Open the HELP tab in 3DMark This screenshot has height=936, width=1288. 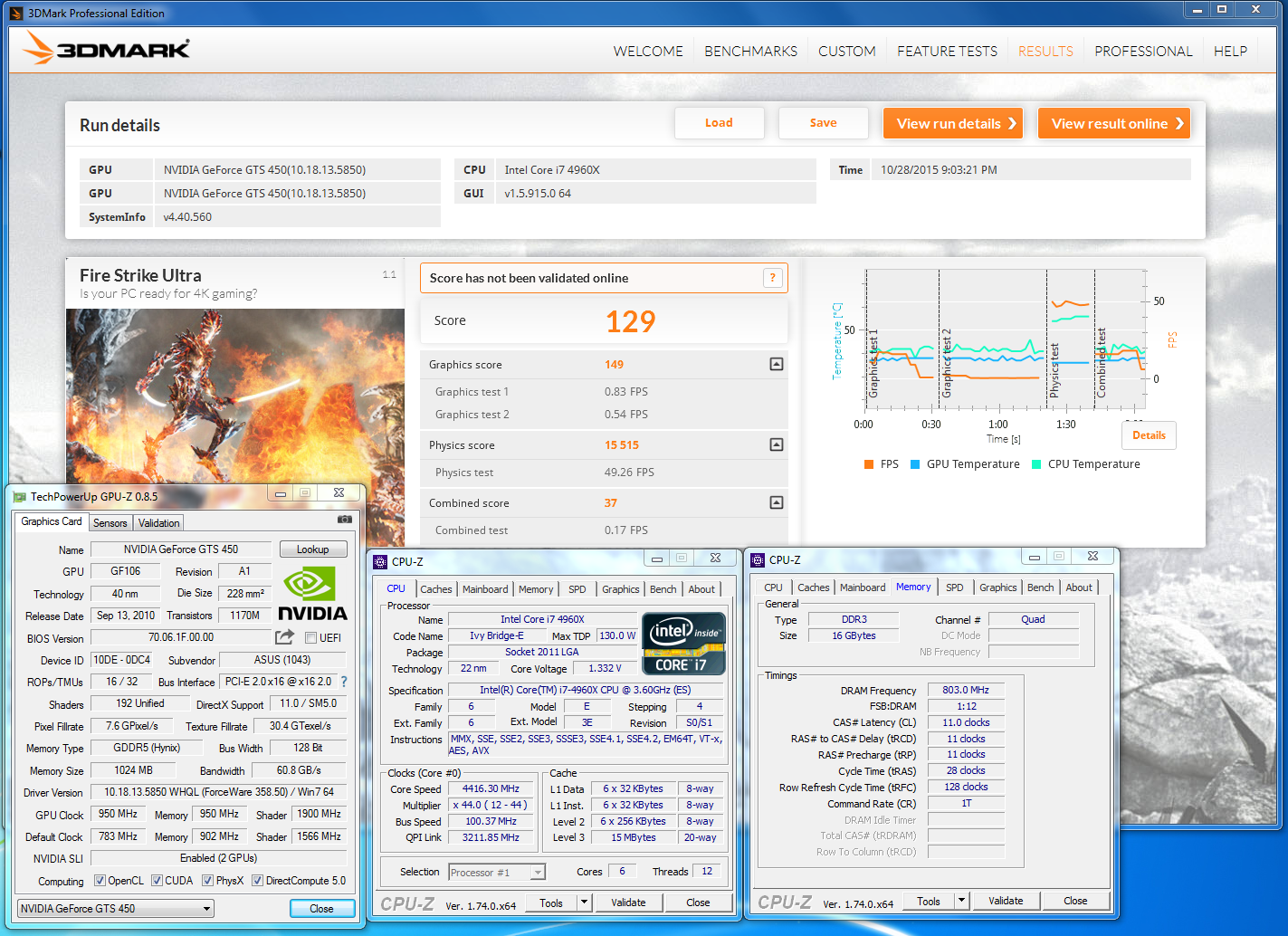(x=1230, y=52)
